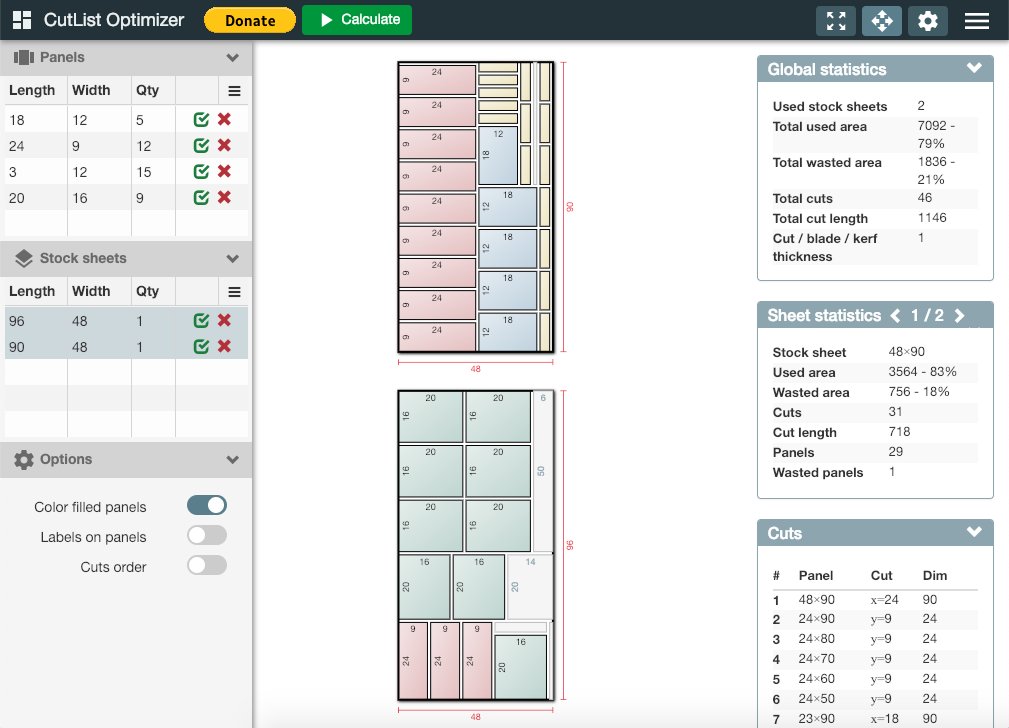Screen dimensions: 1009x728
Task: Edit length 96 in stock sheets table
Action: [x=36, y=321]
